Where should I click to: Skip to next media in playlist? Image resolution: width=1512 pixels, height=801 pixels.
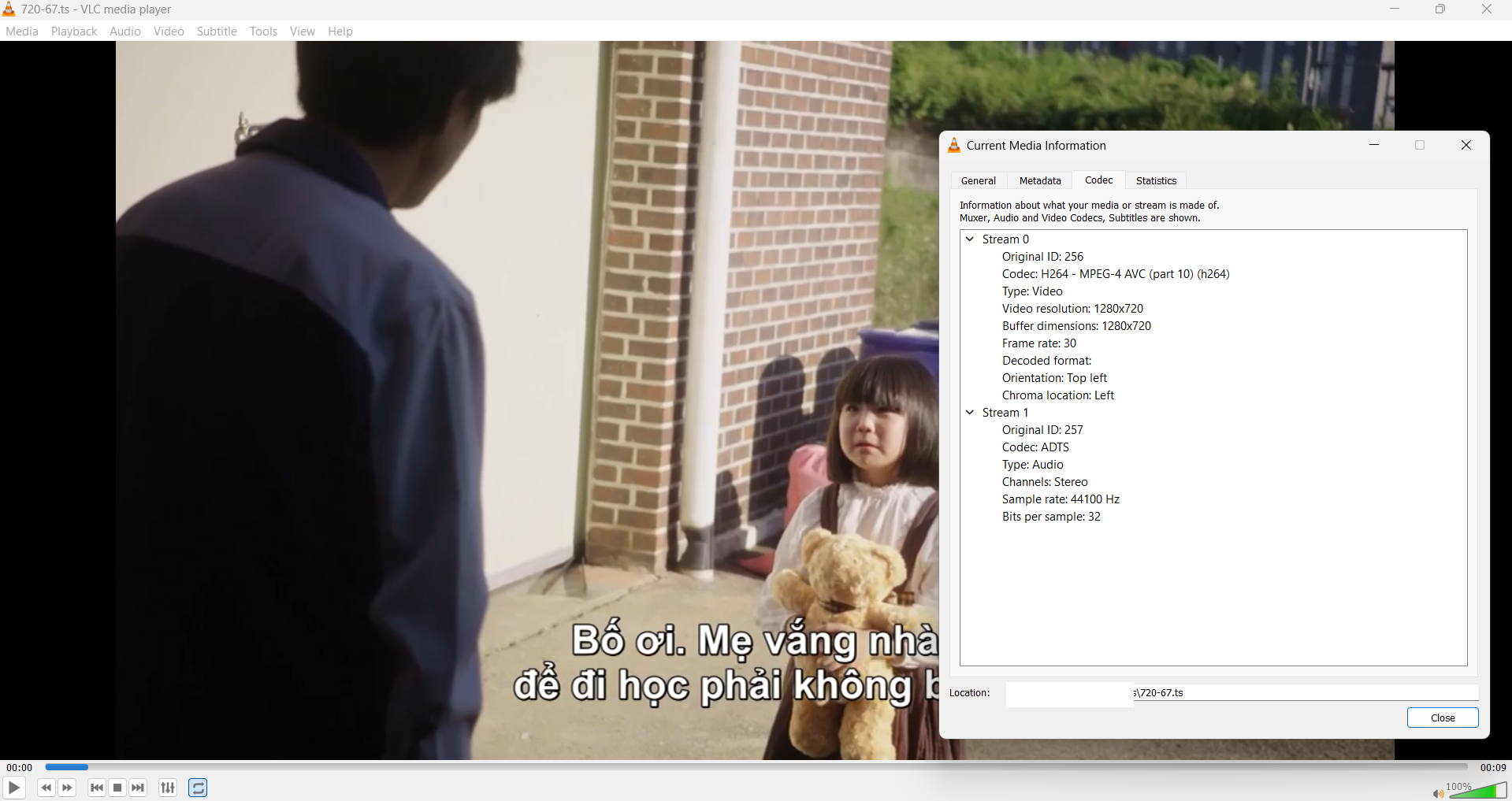point(138,788)
